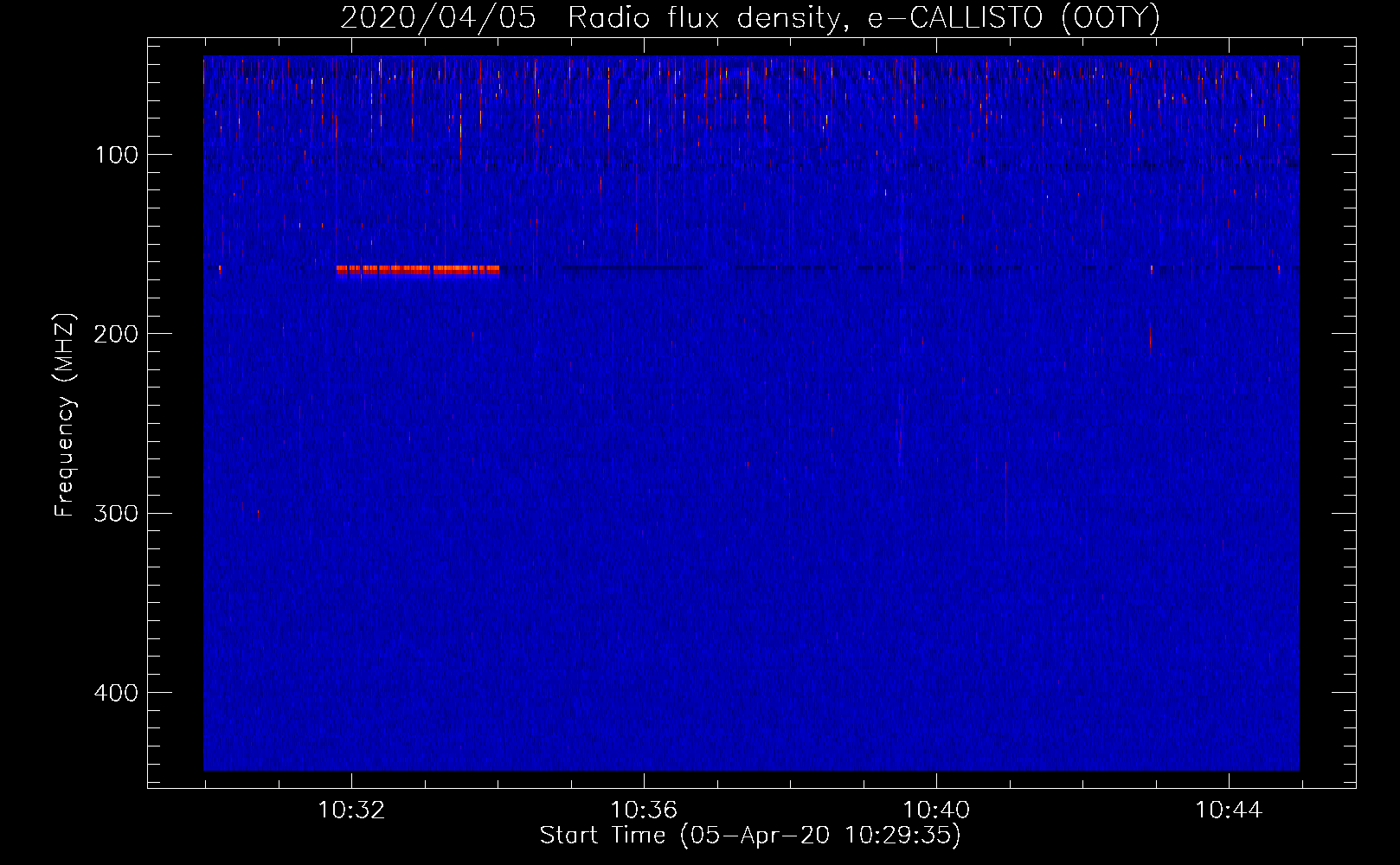The image size is (1400, 865).
Task: Click the 400 frequency tick label
Action: [117, 693]
